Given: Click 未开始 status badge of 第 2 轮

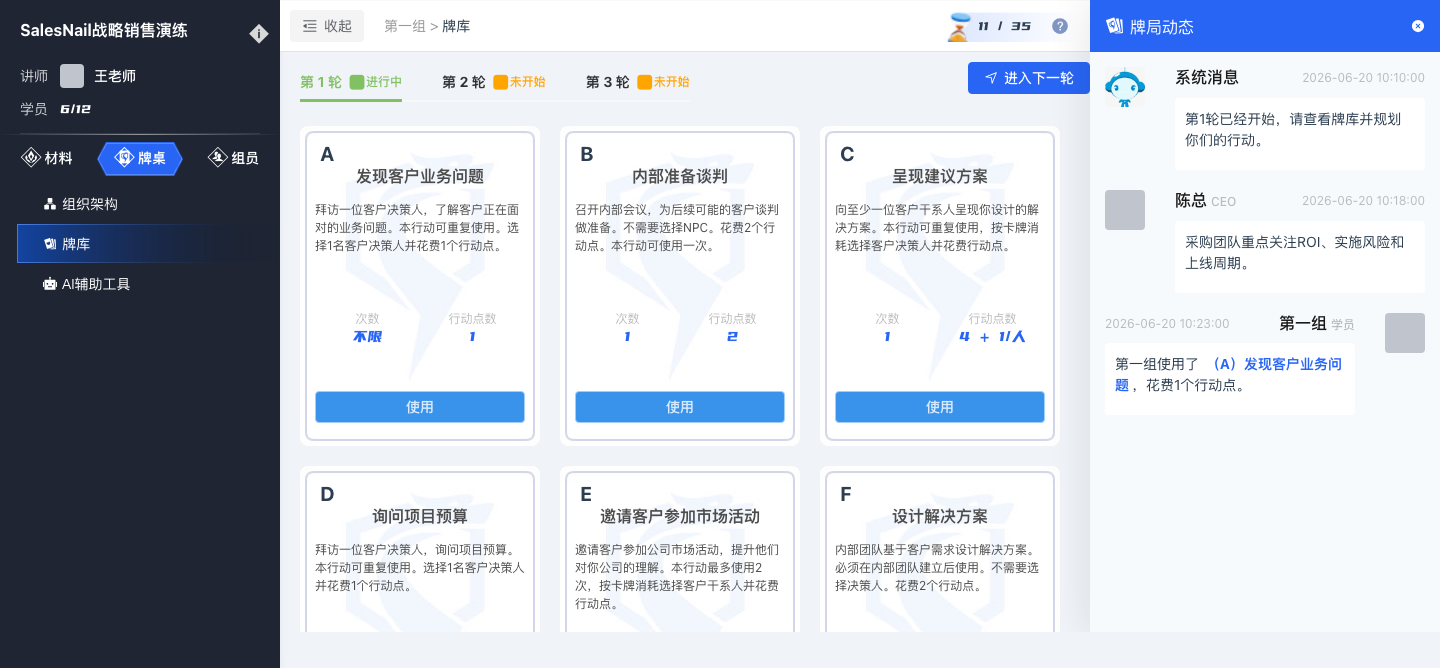Looking at the screenshot, I should pyautogui.click(x=520, y=82).
